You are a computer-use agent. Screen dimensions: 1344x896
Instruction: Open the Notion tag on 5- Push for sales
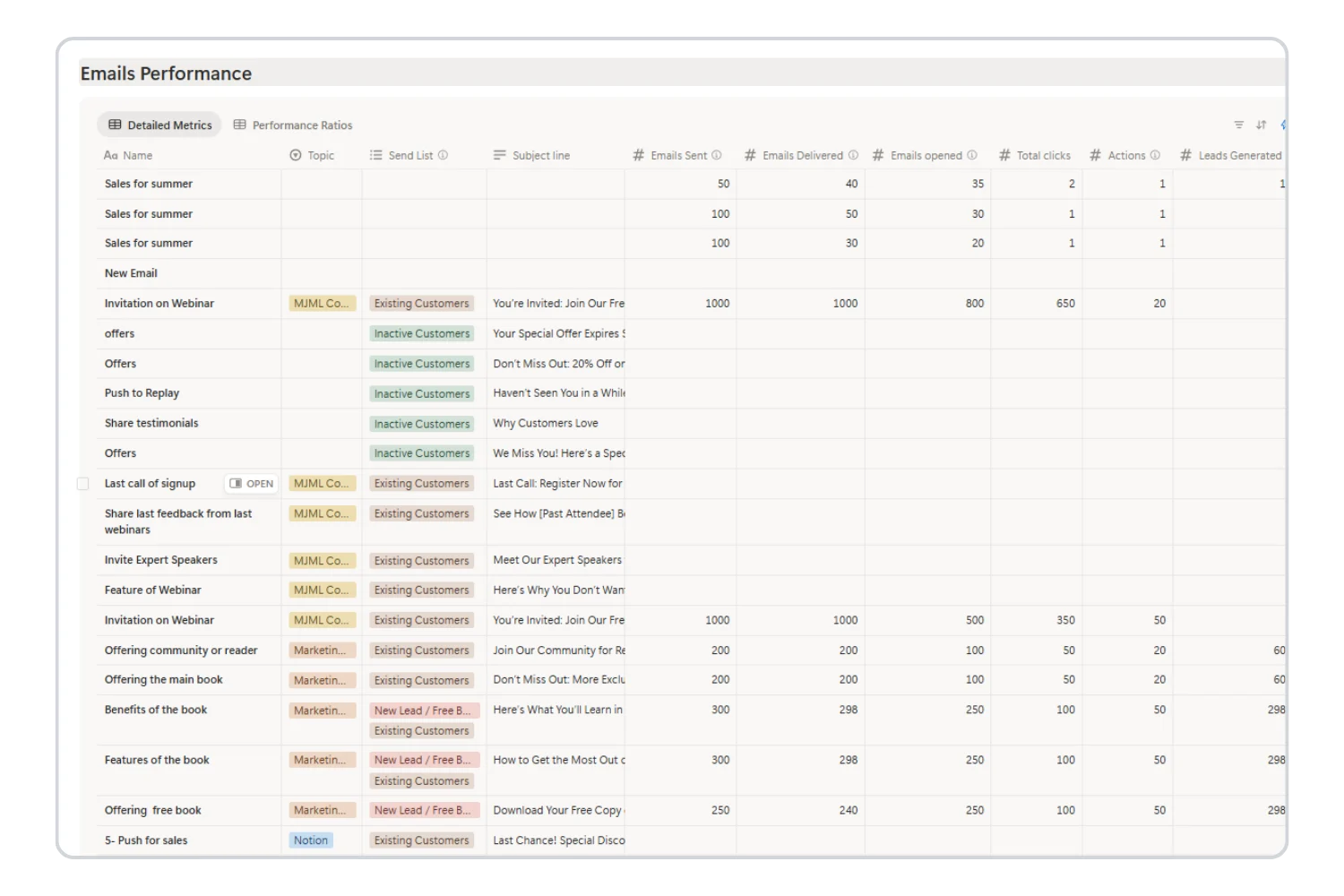click(310, 840)
